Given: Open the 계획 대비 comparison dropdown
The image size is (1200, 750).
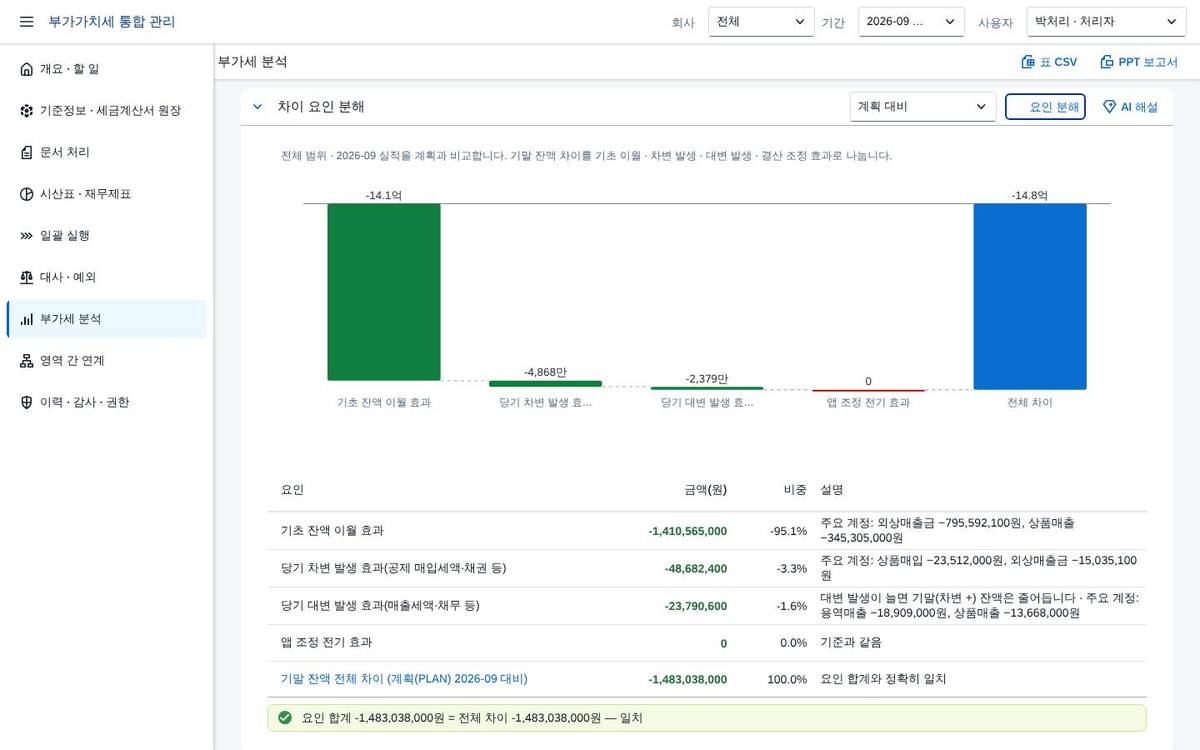Looking at the screenshot, I should 923,107.
